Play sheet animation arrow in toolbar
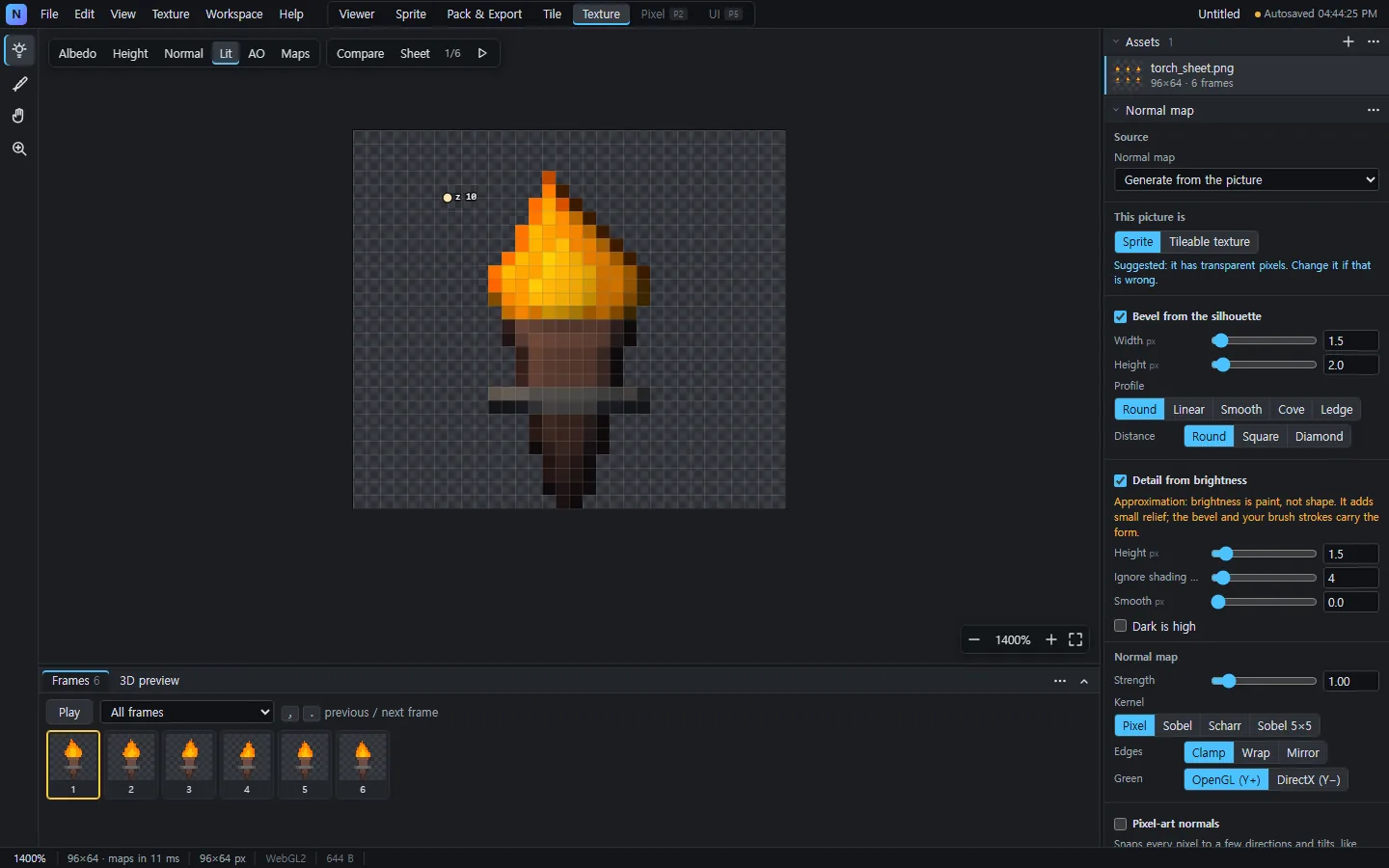 [x=482, y=53]
